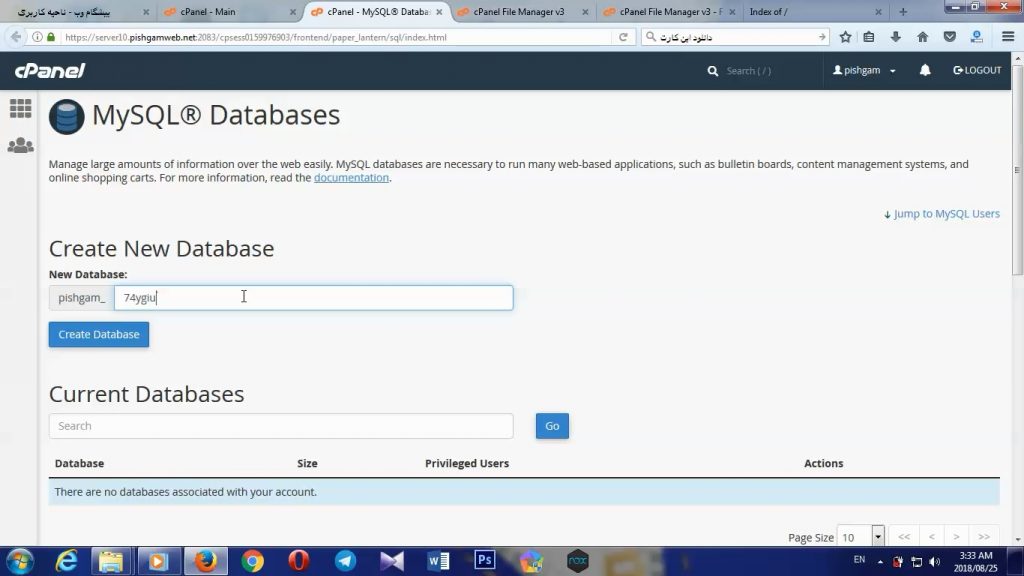
Task: Go to first page with << button
Action: pos(904,537)
